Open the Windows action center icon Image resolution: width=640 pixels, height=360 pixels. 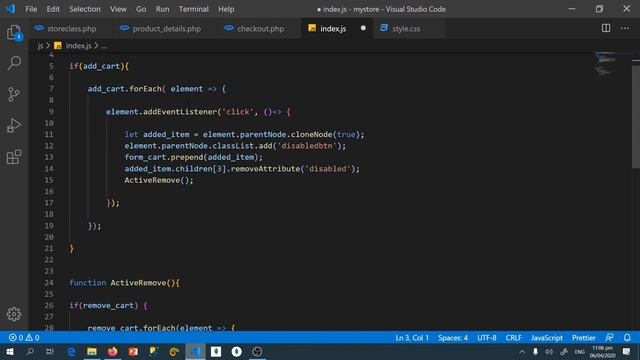[627, 351]
